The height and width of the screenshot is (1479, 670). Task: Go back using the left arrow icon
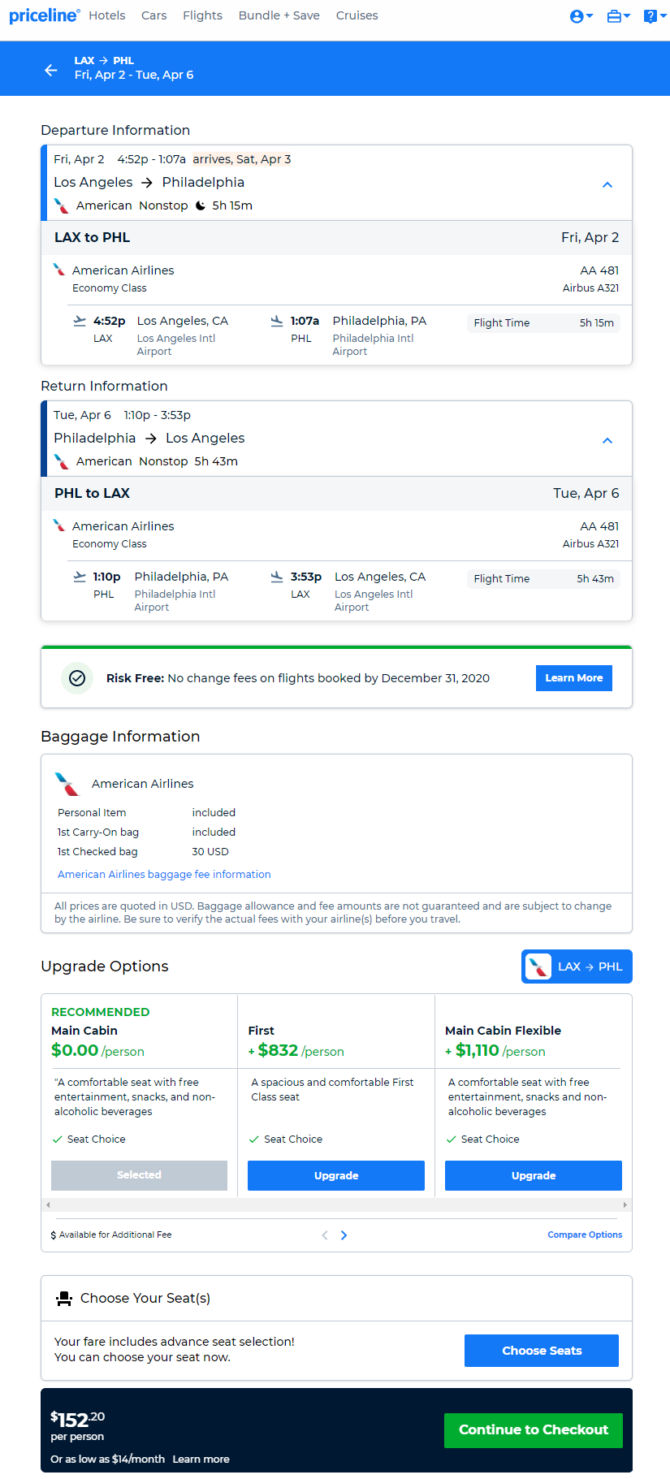pyautogui.click(x=51, y=70)
